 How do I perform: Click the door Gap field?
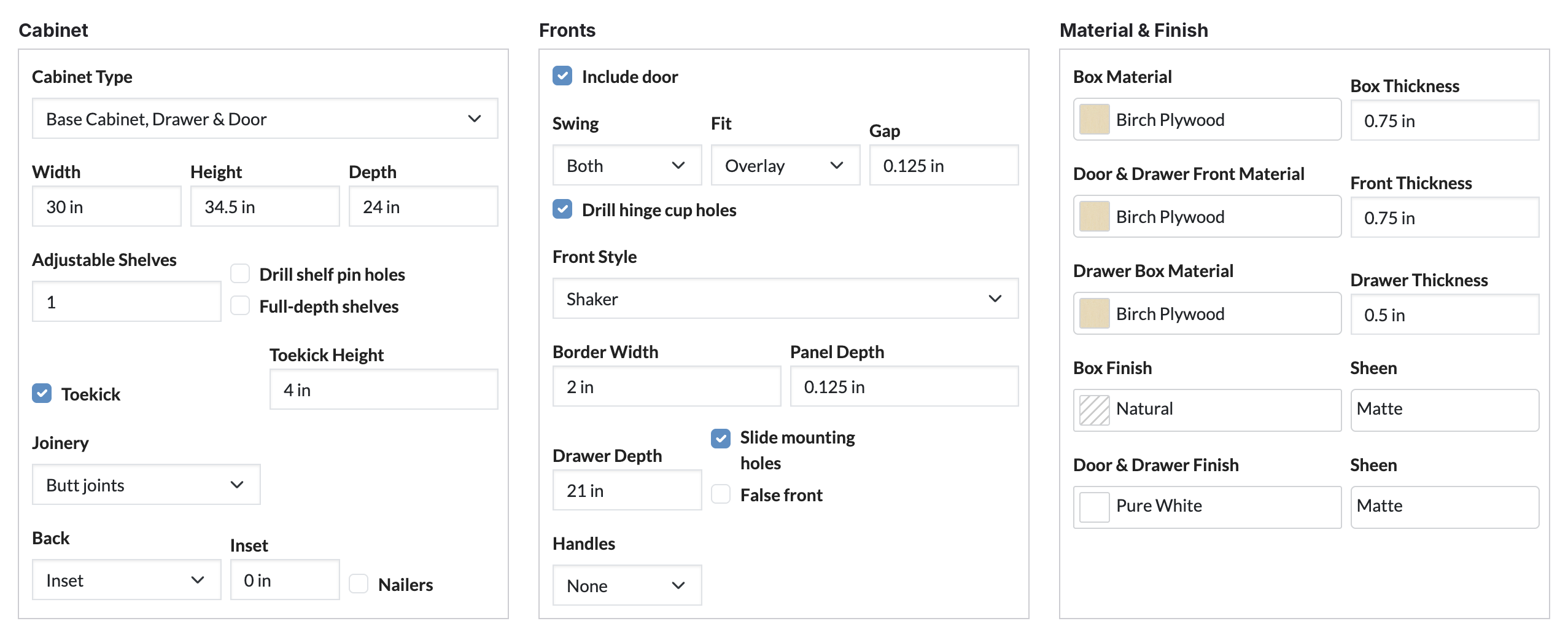point(944,165)
